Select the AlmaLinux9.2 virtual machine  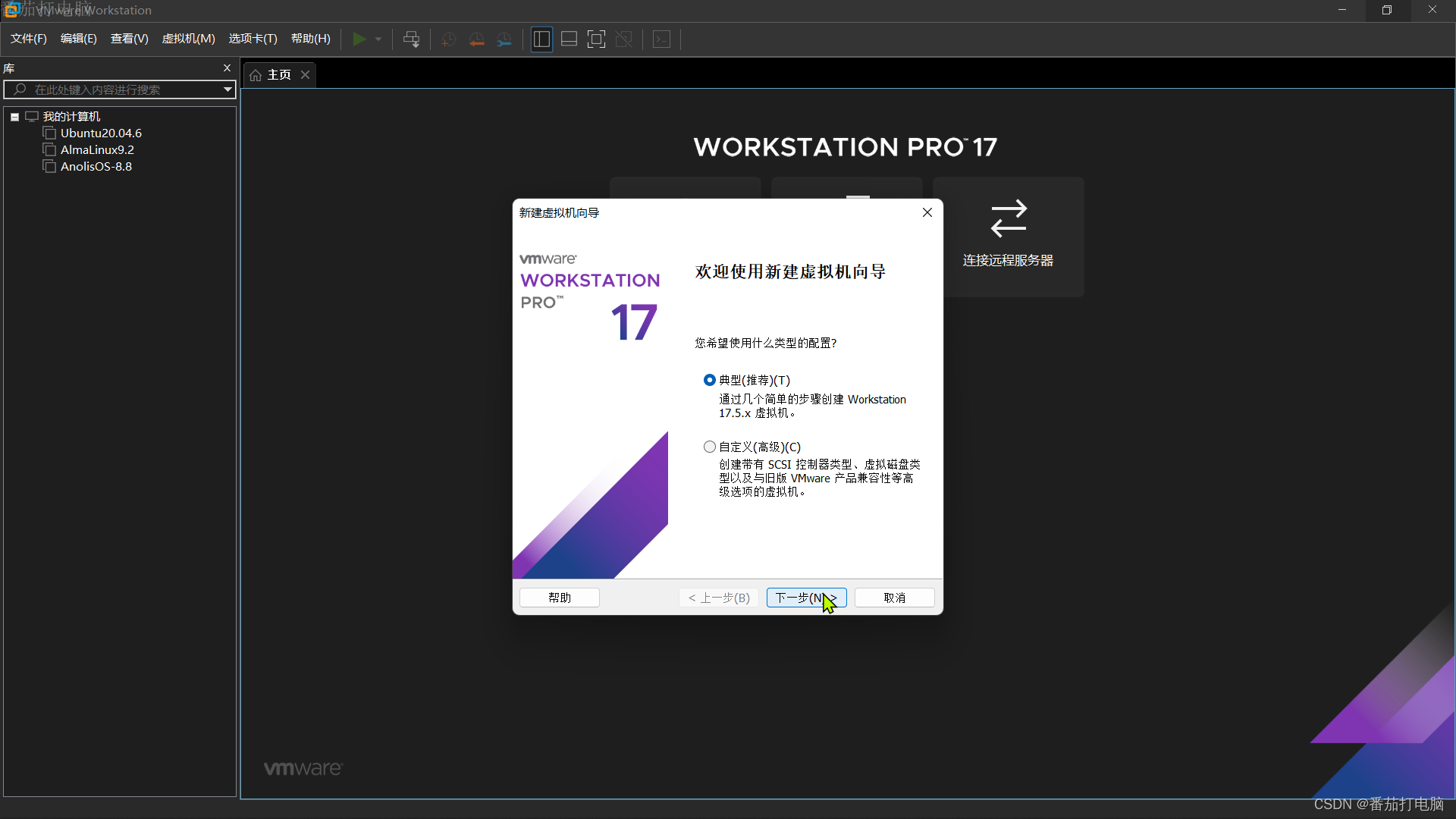tap(97, 150)
